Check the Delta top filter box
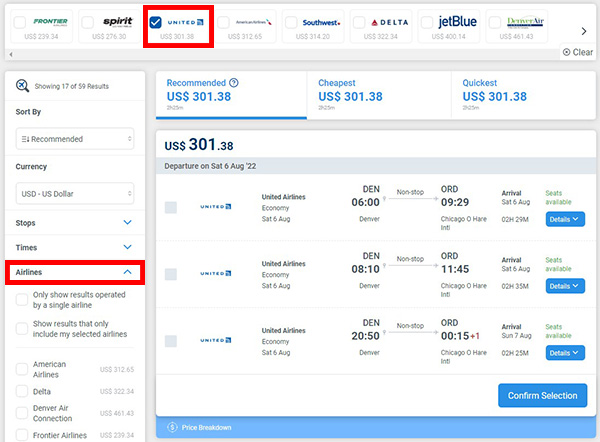The width and height of the screenshot is (600, 442). [359, 23]
